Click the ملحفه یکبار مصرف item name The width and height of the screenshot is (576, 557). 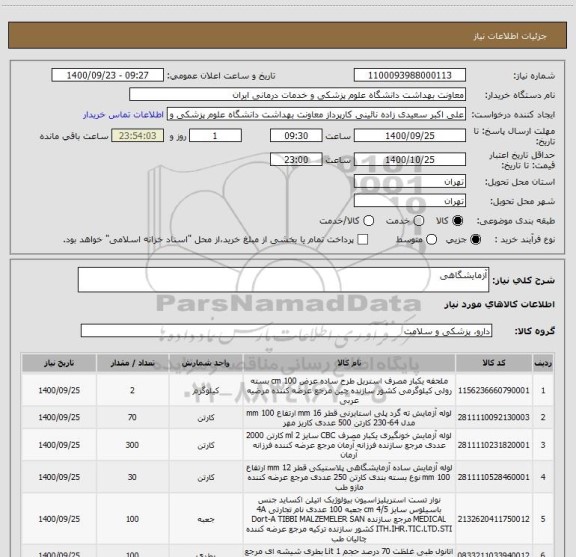[x=349, y=391]
